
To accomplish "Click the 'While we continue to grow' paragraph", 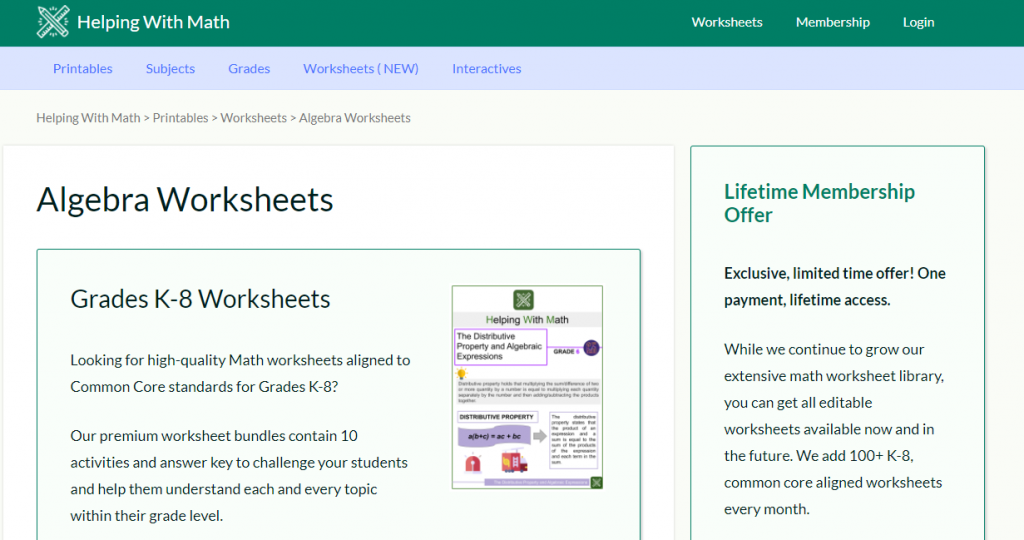I will pyautogui.click(x=833, y=429).
